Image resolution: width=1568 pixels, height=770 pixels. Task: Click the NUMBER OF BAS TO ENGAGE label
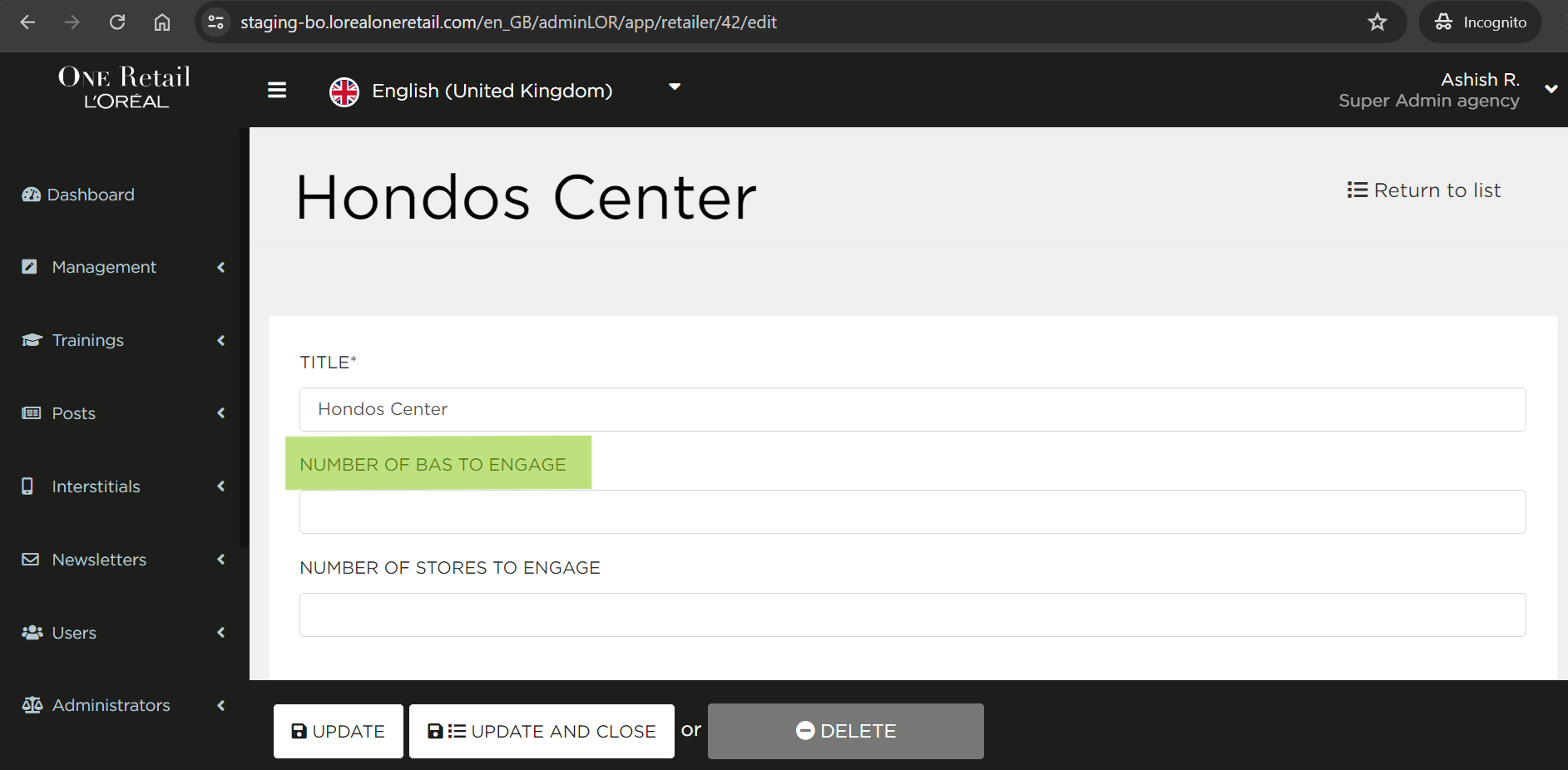pyautogui.click(x=433, y=465)
